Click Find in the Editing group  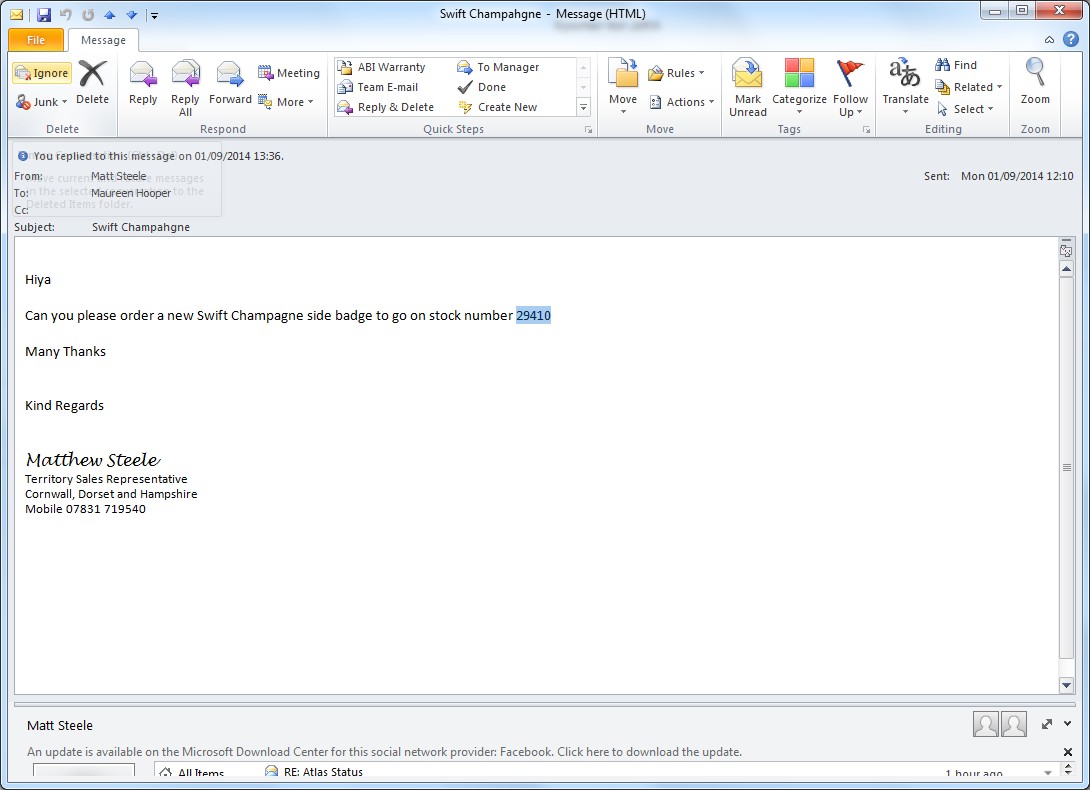tap(956, 65)
